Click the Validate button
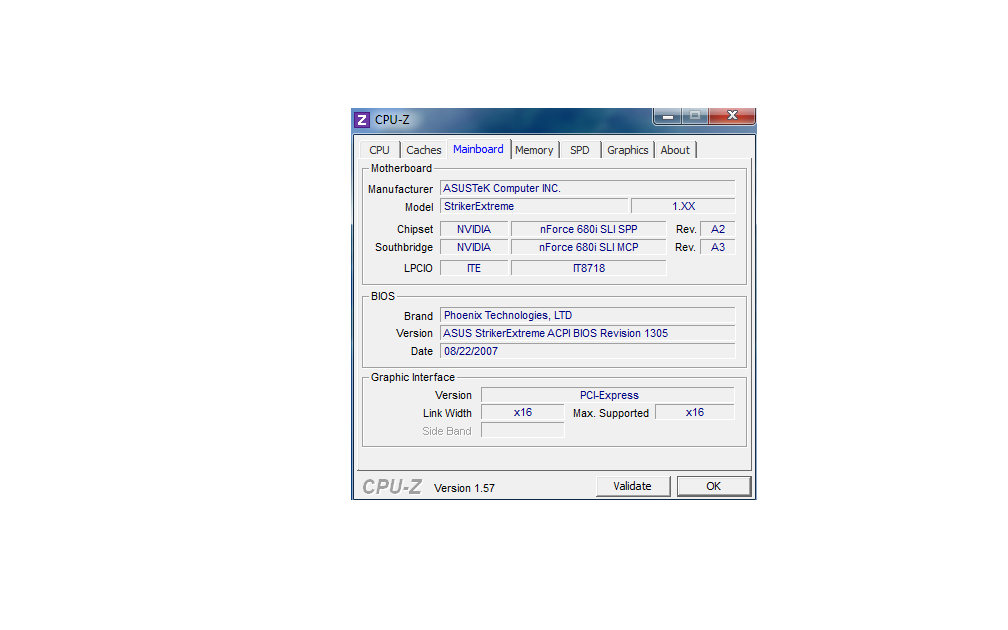1008x630 pixels. click(x=633, y=486)
